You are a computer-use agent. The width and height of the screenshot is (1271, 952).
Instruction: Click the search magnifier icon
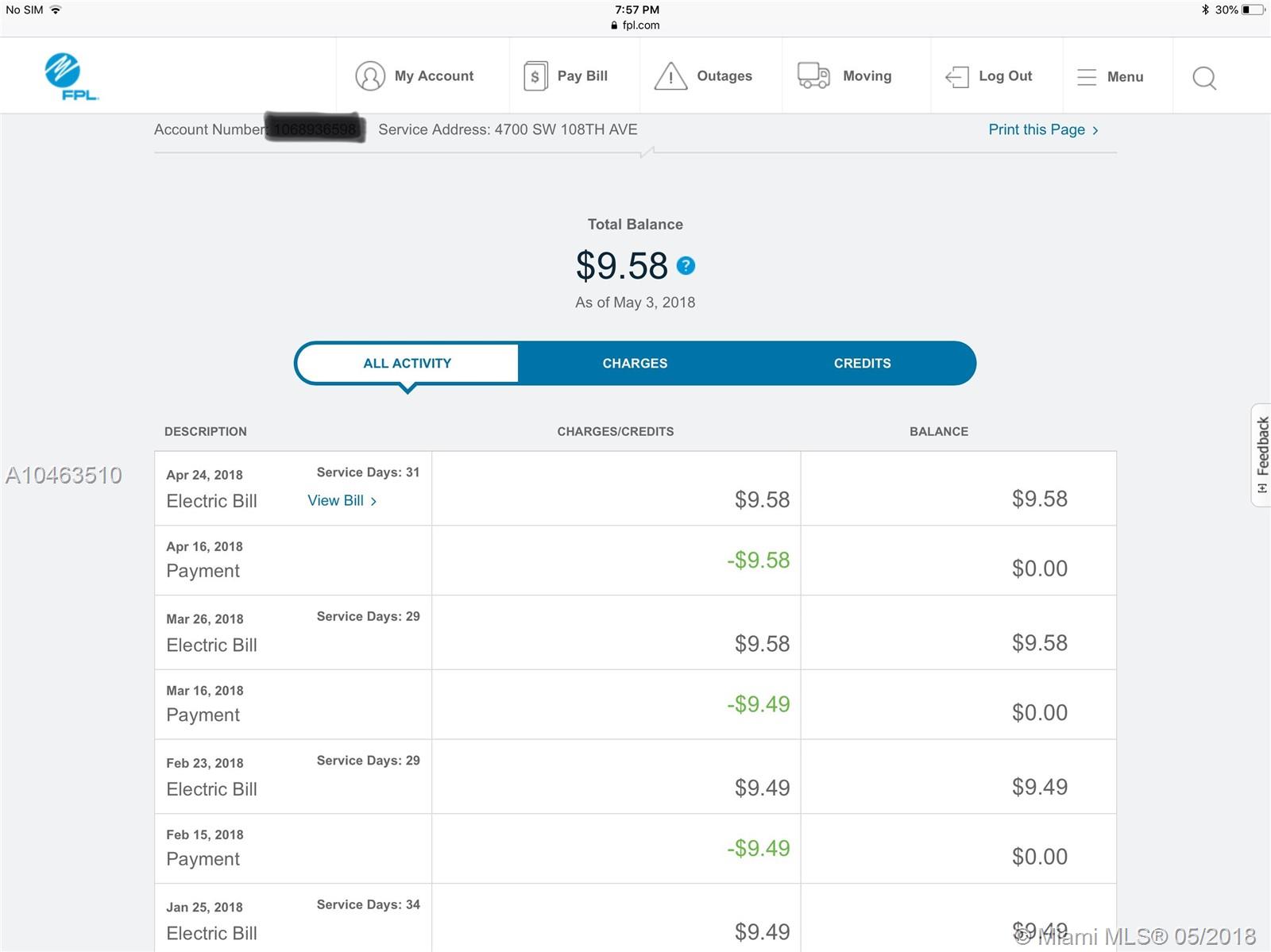coord(1204,78)
